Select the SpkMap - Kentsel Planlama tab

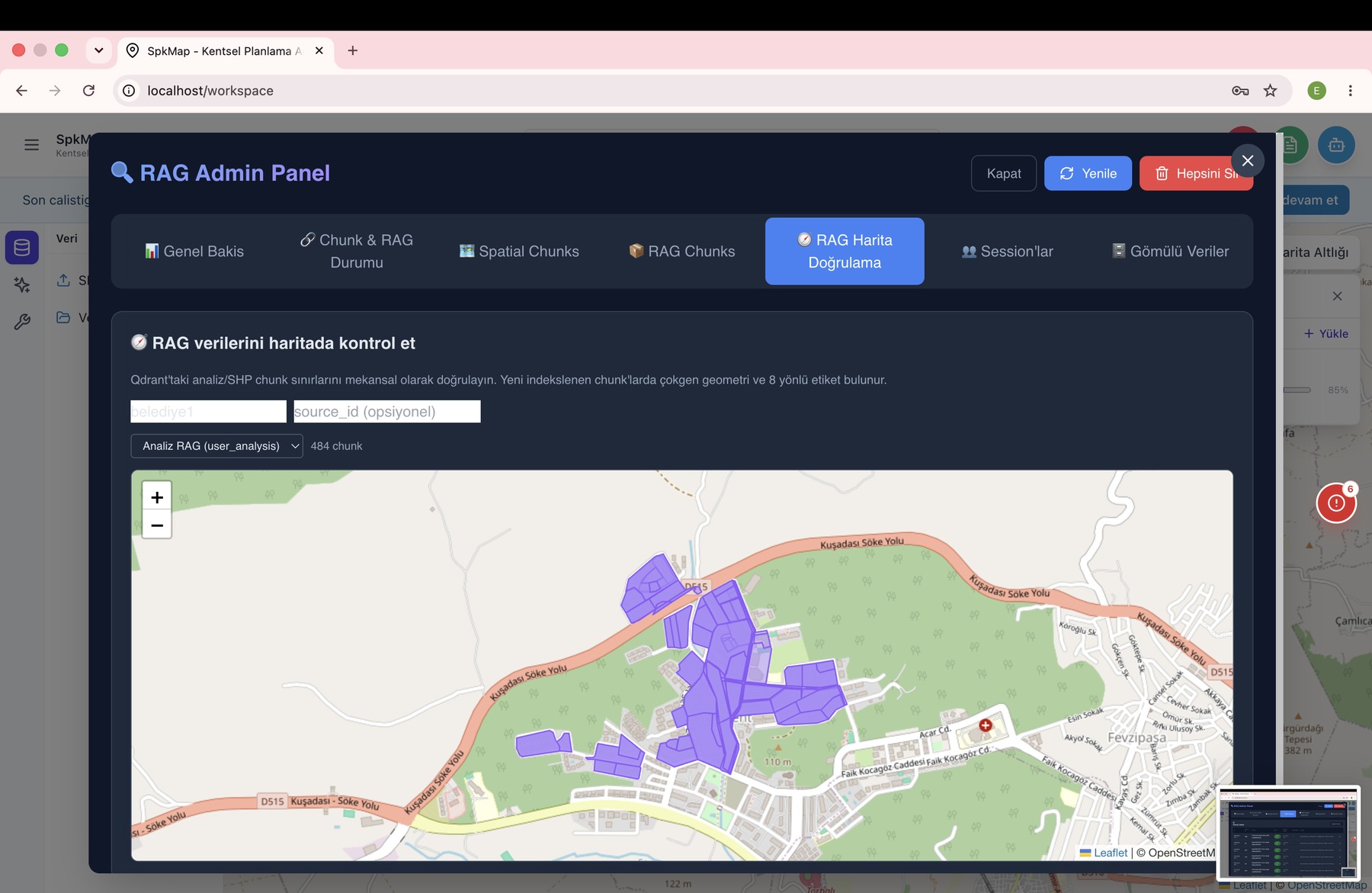point(225,51)
